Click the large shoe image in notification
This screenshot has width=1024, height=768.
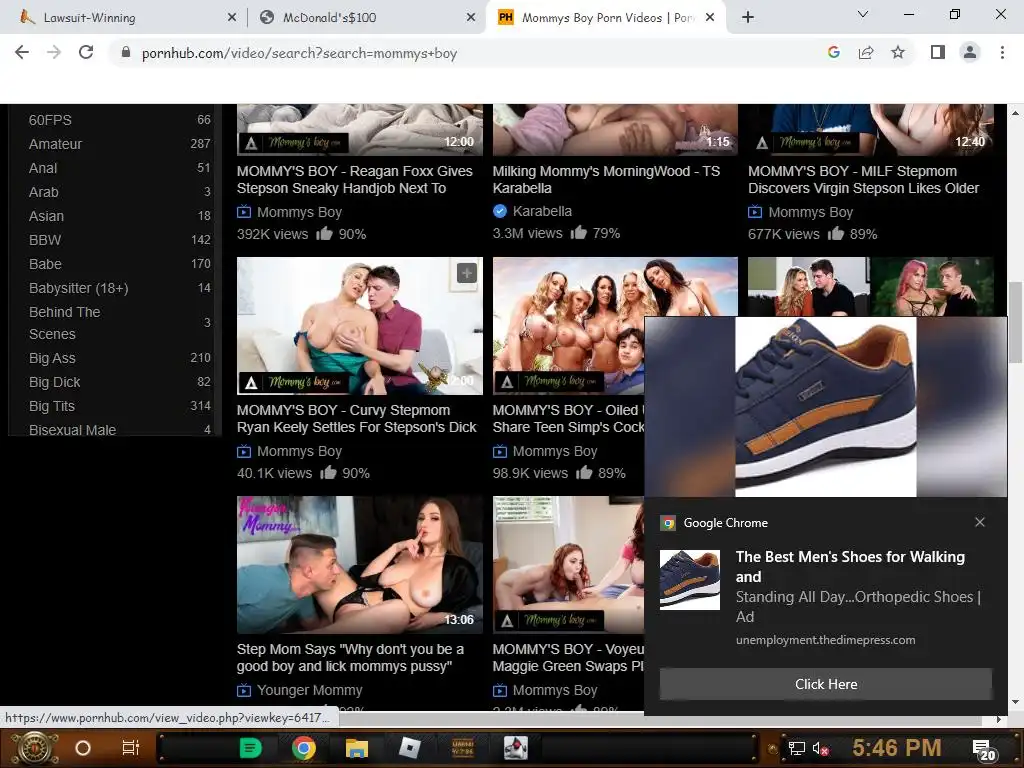click(x=825, y=407)
